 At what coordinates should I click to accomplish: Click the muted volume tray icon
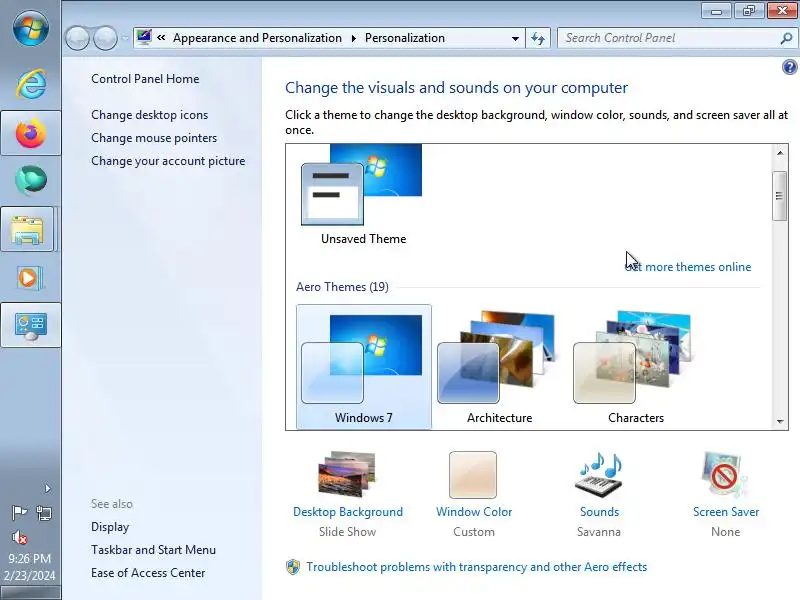click(19, 537)
